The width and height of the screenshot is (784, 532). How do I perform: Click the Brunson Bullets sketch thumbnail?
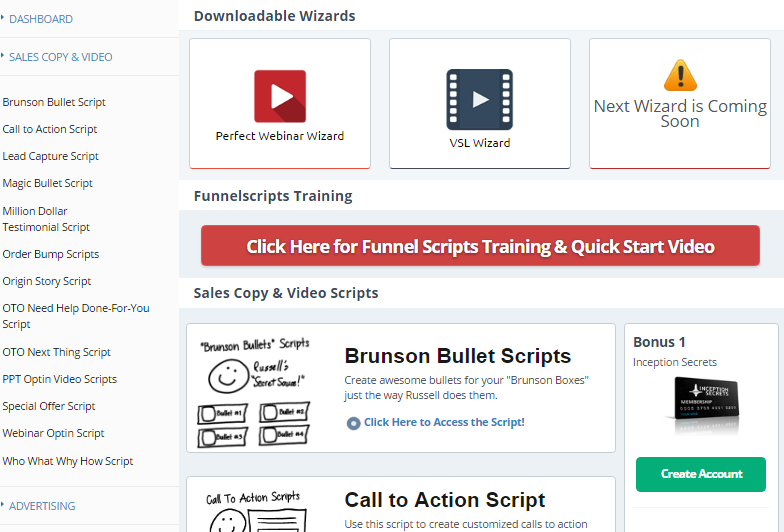[254, 392]
